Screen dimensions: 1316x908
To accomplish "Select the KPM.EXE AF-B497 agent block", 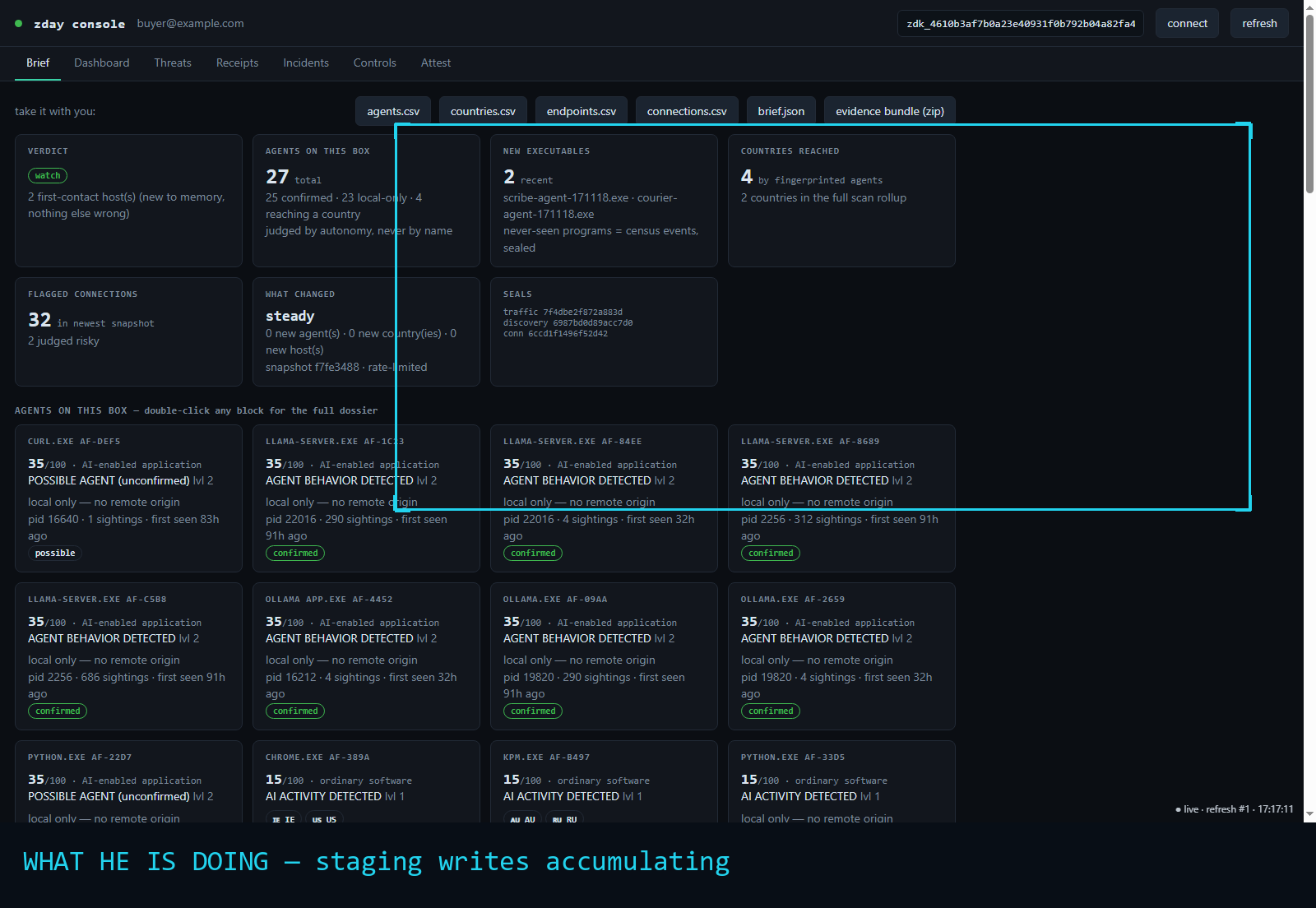I will [604, 781].
